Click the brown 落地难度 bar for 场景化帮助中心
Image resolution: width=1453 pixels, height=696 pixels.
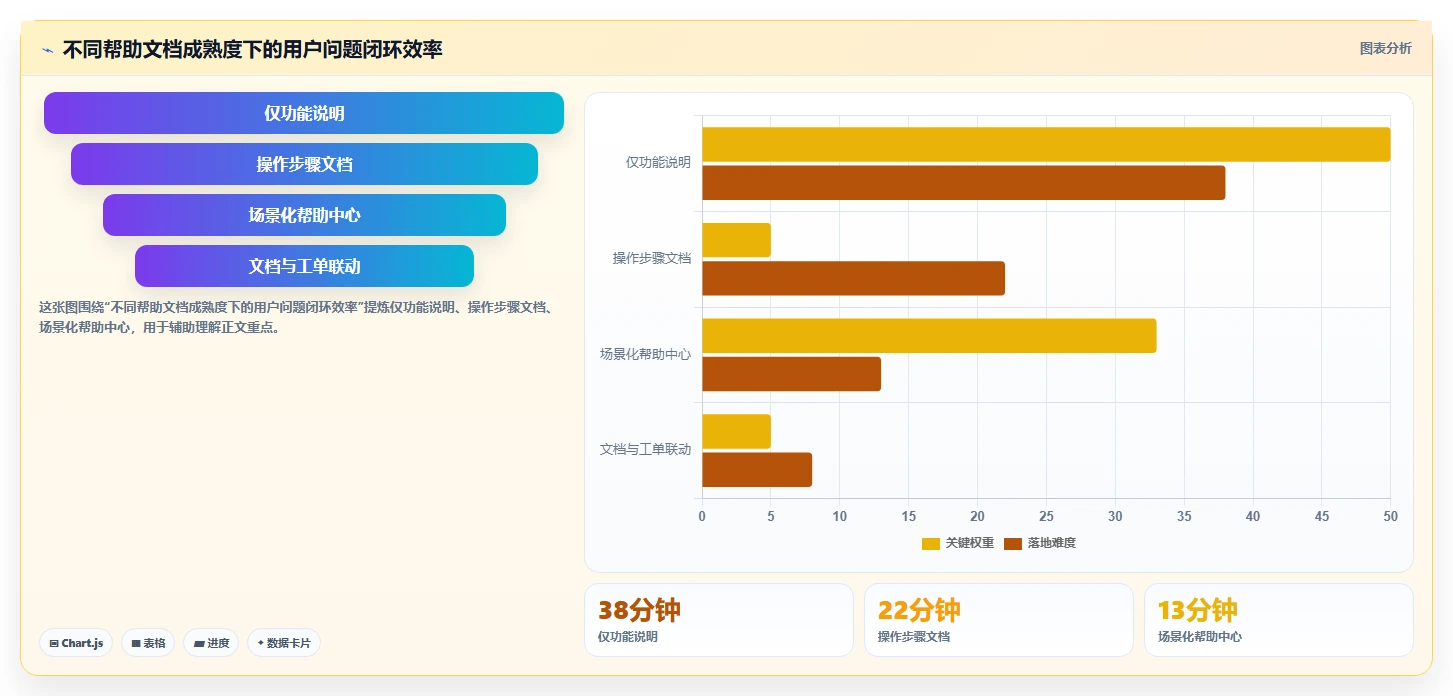791,374
